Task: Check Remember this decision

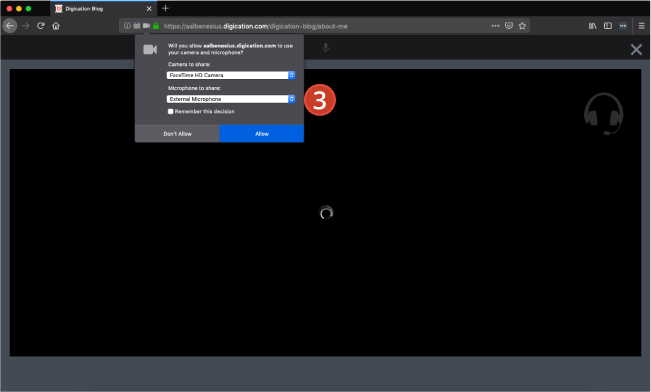Action: [x=171, y=111]
